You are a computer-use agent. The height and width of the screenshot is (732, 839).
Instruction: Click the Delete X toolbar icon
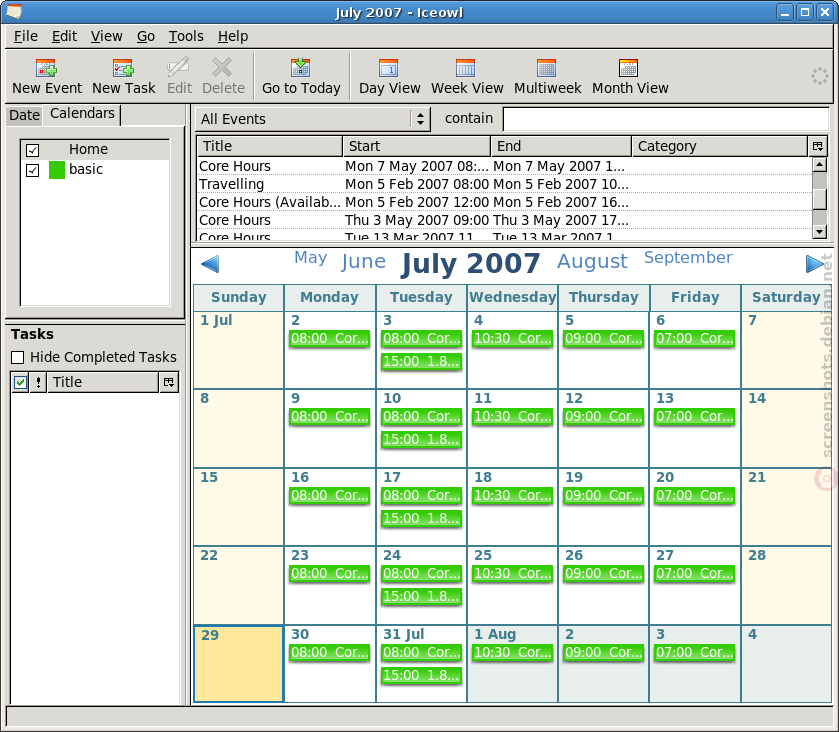[222, 68]
